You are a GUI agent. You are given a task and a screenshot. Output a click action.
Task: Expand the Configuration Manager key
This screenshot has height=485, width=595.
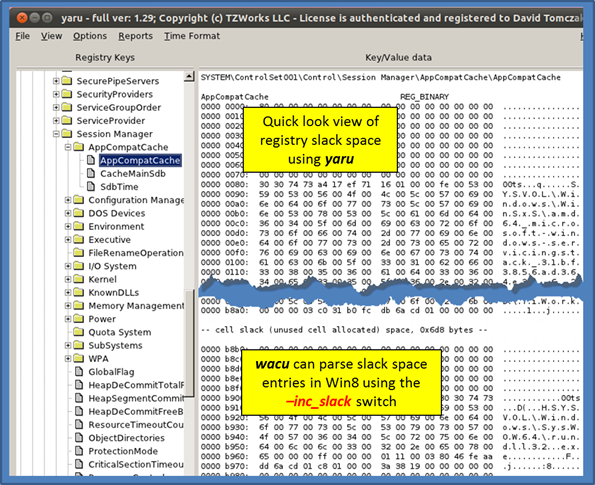click(x=68, y=200)
